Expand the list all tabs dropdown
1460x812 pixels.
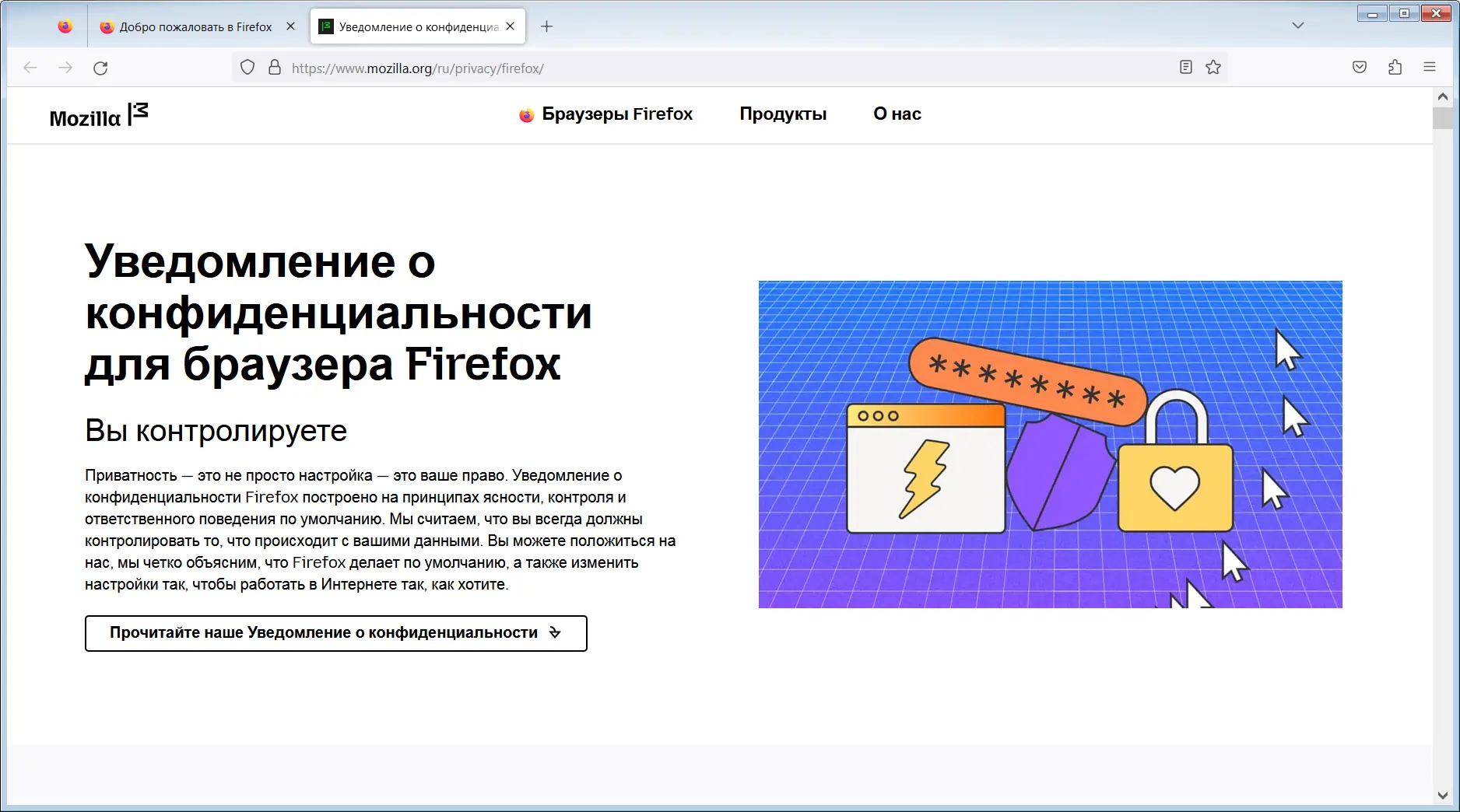(x=1298, y=26)
